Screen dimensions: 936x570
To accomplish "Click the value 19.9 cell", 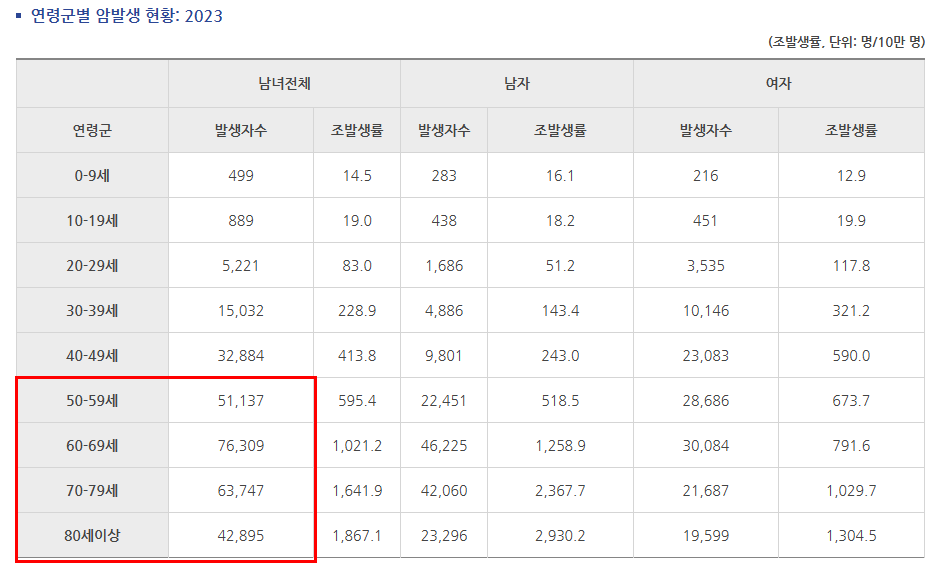I will 851,221.
